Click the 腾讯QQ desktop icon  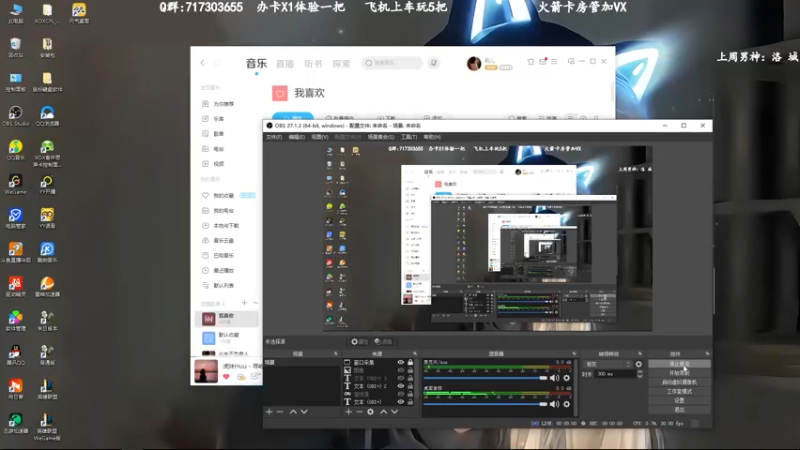pyautogui.click(x=15, y=355)
